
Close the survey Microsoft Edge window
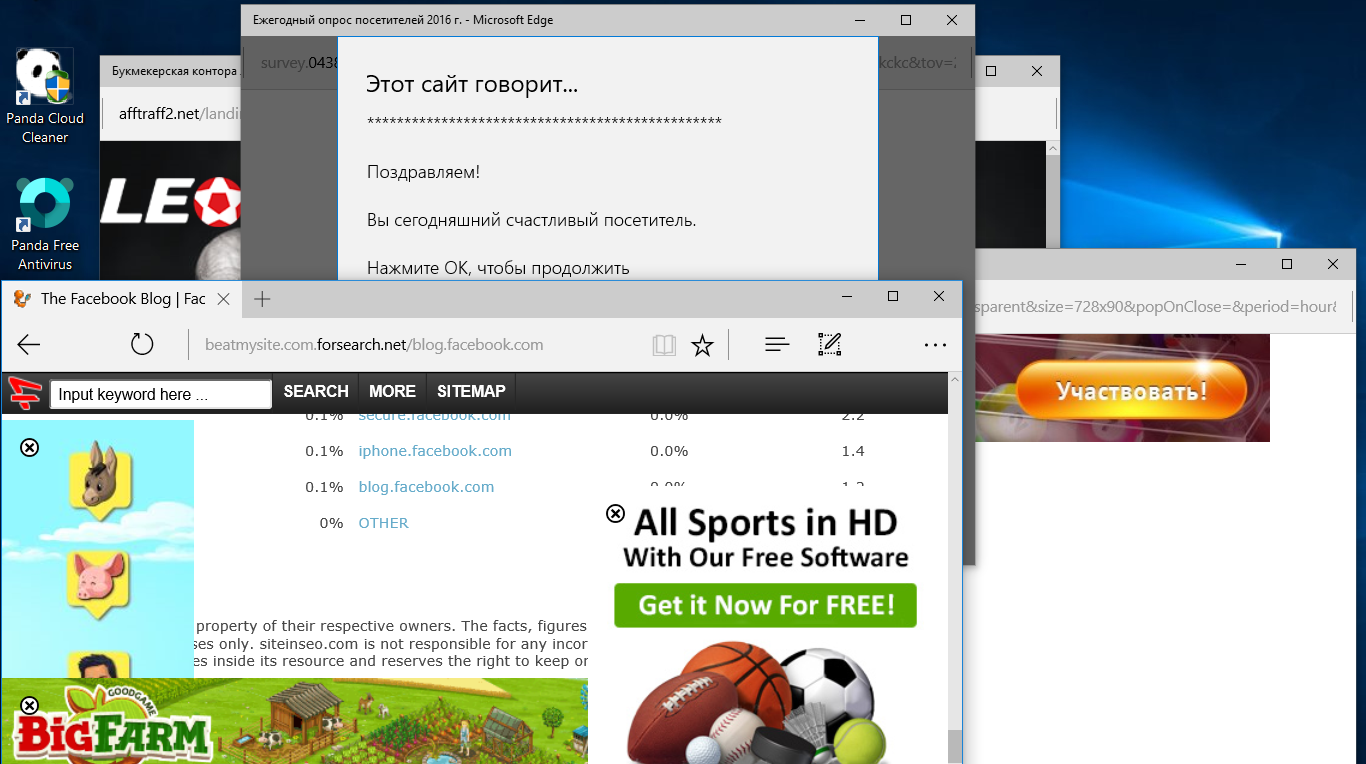[952, 20]
